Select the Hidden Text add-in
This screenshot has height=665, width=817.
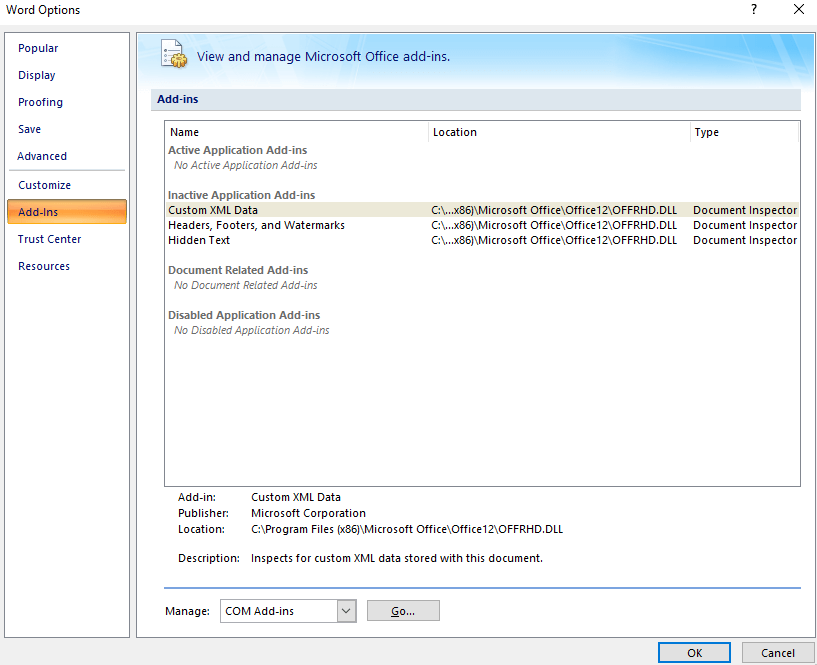click(x=199, y=240)
